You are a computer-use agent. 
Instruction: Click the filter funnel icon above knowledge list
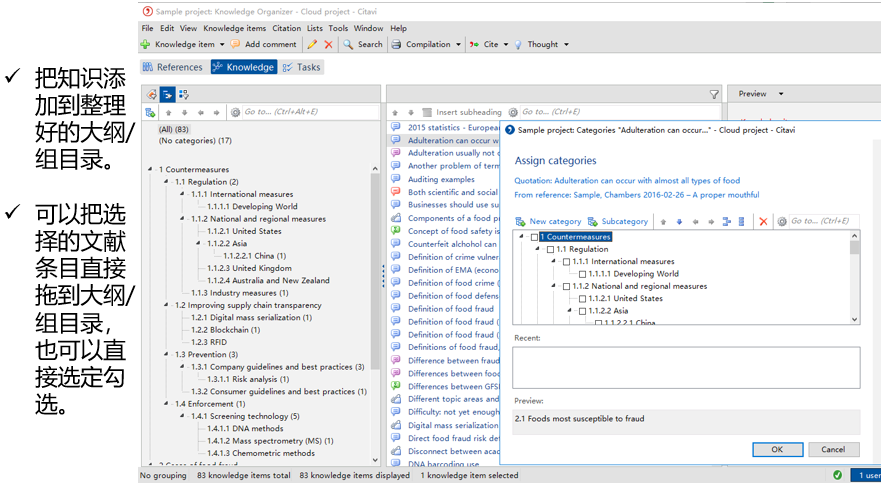point(714,94)
